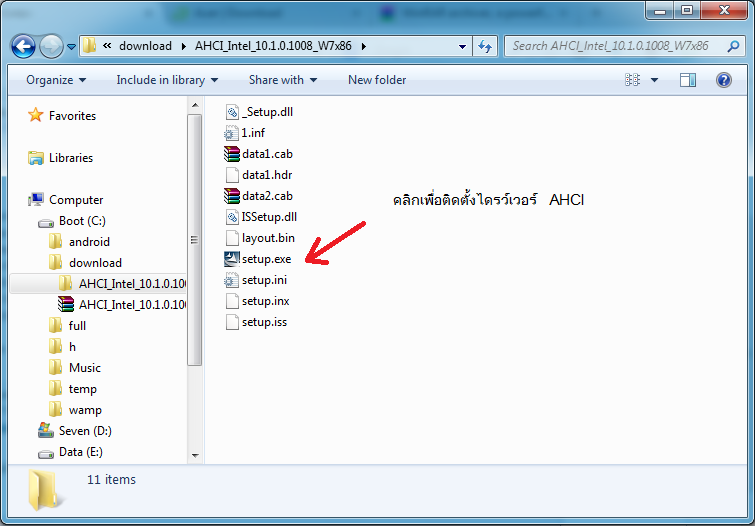Open the Help question mark icon
755x526 pixels.
[724, 80]
